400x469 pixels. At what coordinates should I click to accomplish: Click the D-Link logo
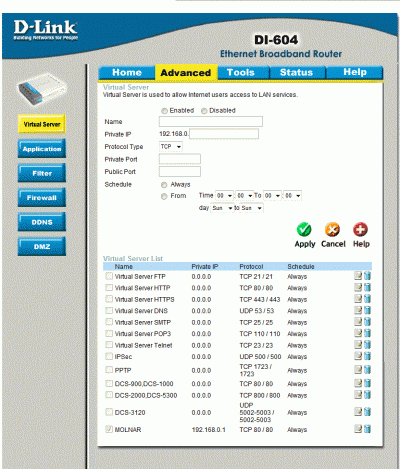[x=46, y=30]
